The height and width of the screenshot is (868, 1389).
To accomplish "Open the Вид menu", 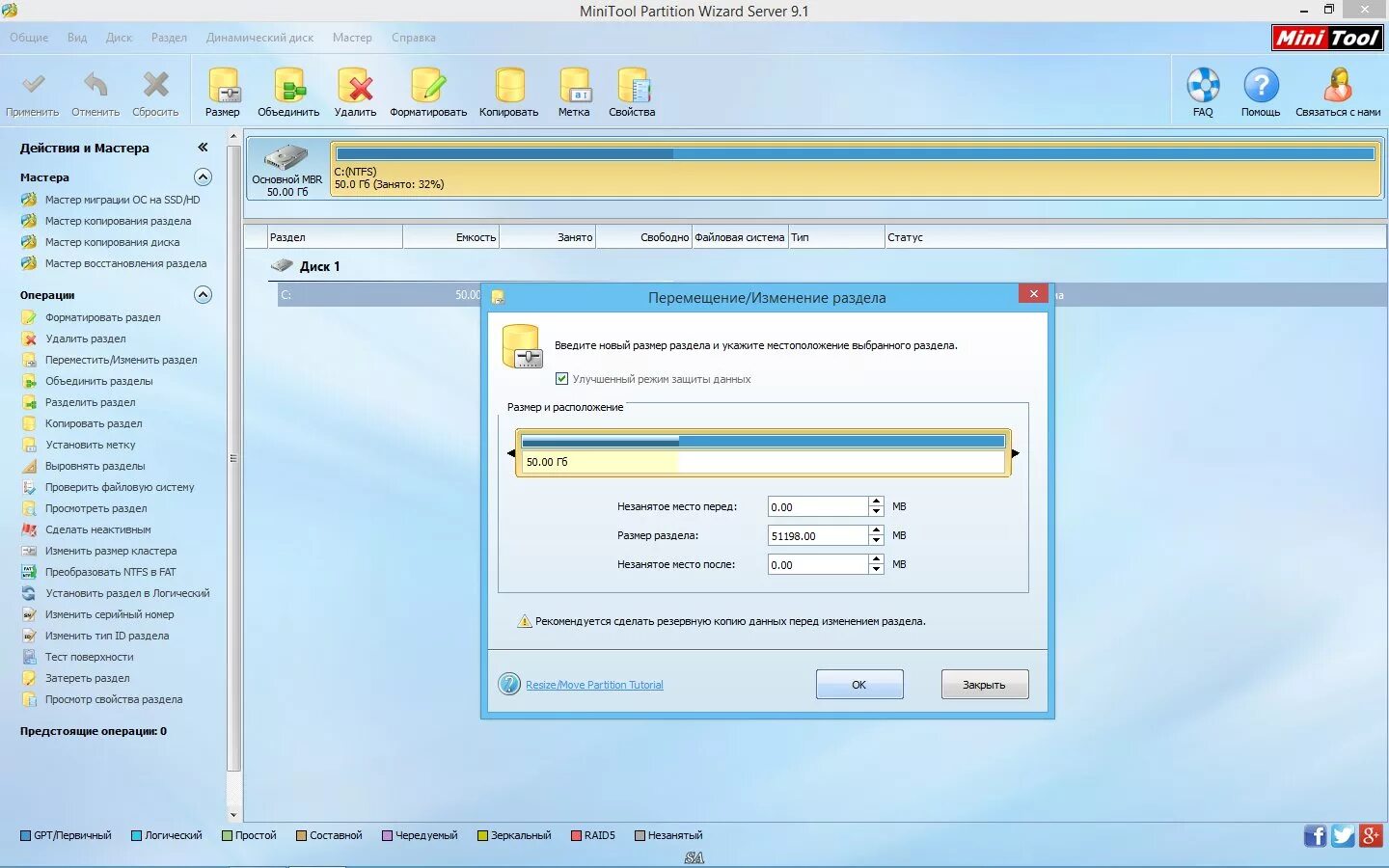I will [77, 38].
